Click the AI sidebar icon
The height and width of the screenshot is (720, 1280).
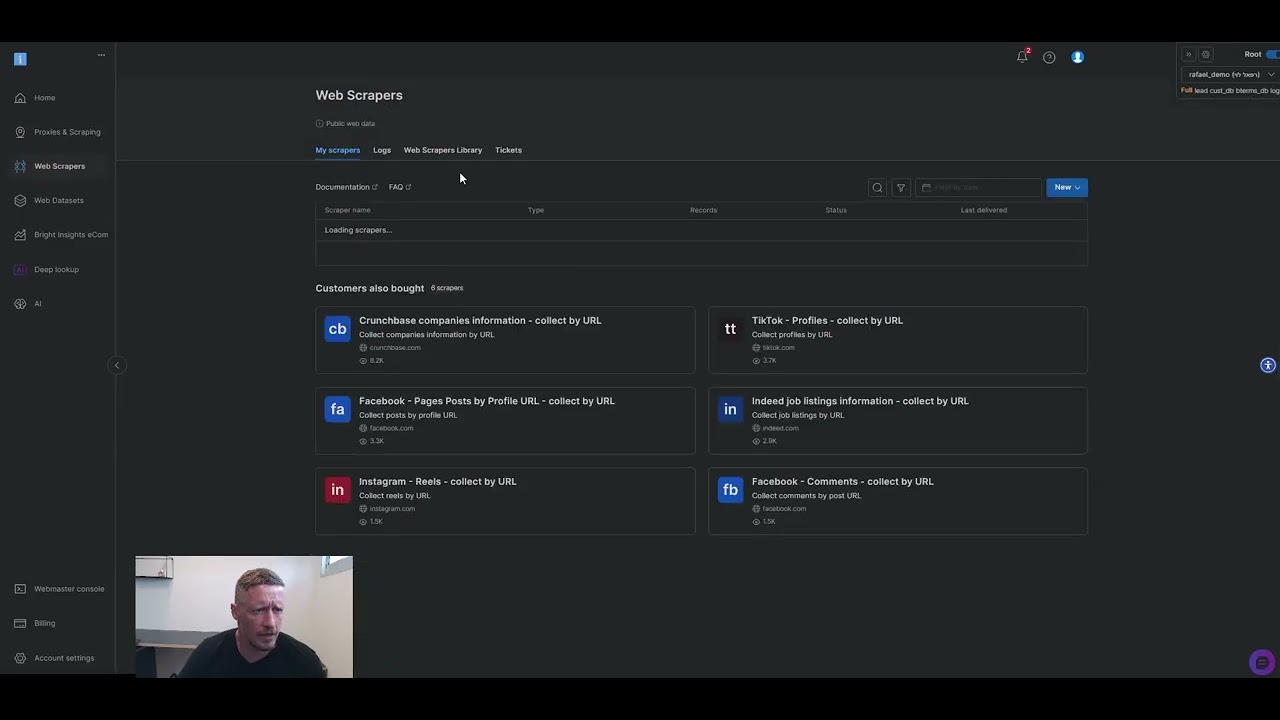pyautogui.click(x=20, y=304)
